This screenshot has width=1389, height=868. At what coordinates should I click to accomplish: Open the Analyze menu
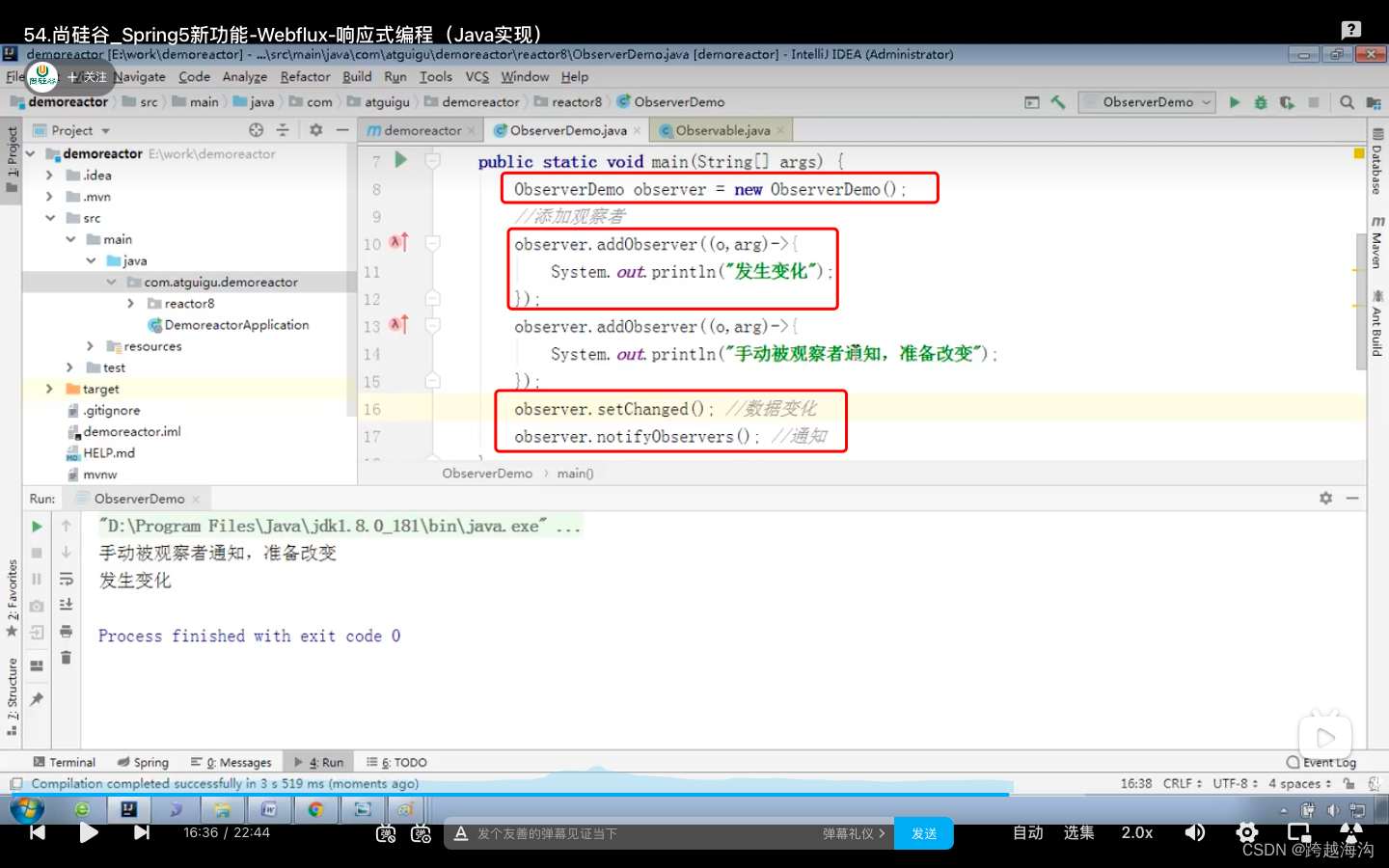245,77
